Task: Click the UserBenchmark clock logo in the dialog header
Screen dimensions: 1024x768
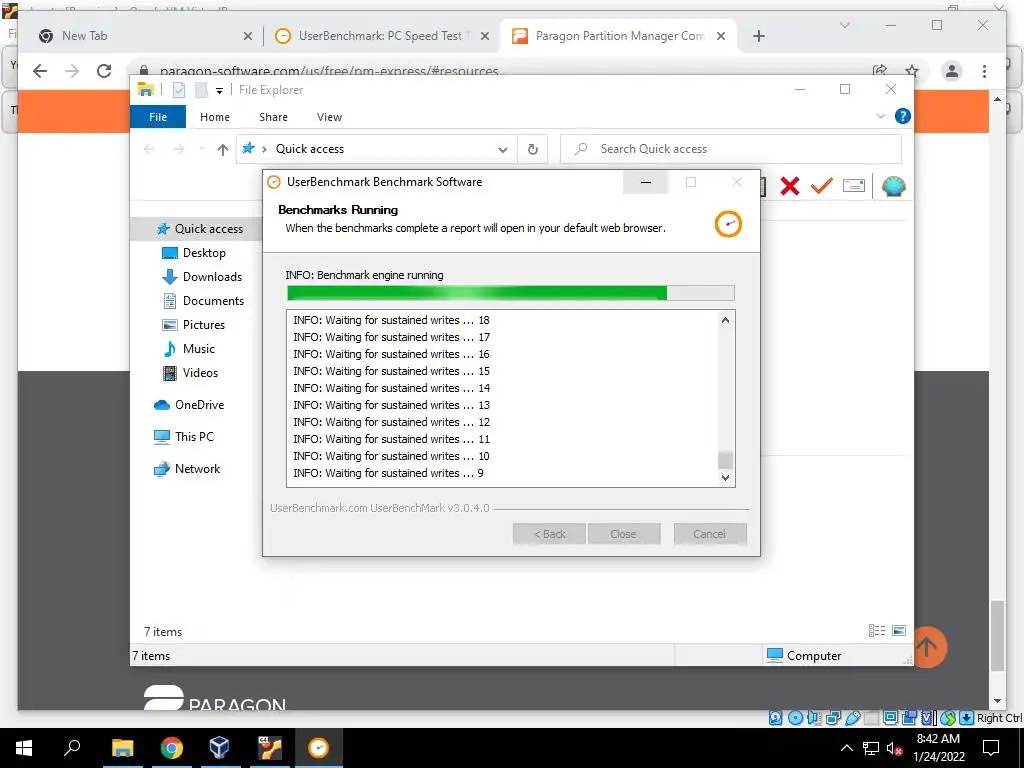Action: pyautogui.click(x=728, y=224)
